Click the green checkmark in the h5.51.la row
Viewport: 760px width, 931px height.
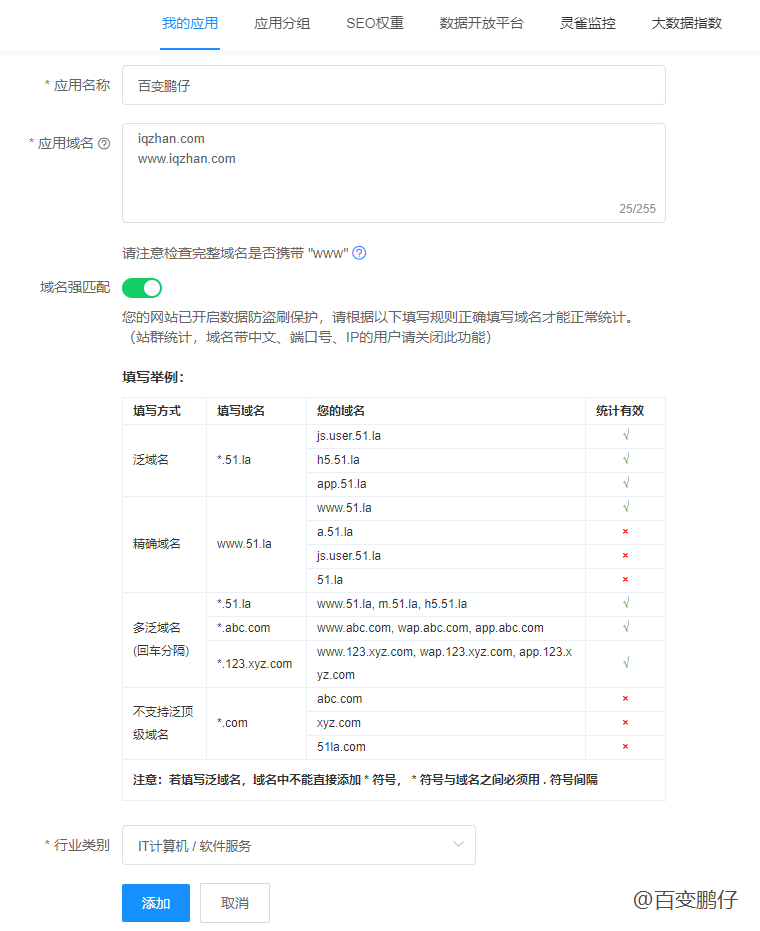click(625, 459)
